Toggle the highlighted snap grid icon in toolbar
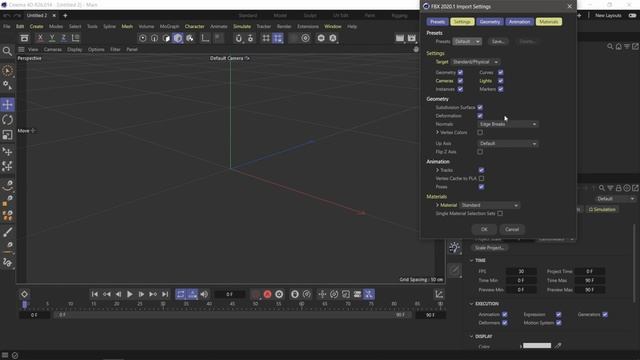 278,38
